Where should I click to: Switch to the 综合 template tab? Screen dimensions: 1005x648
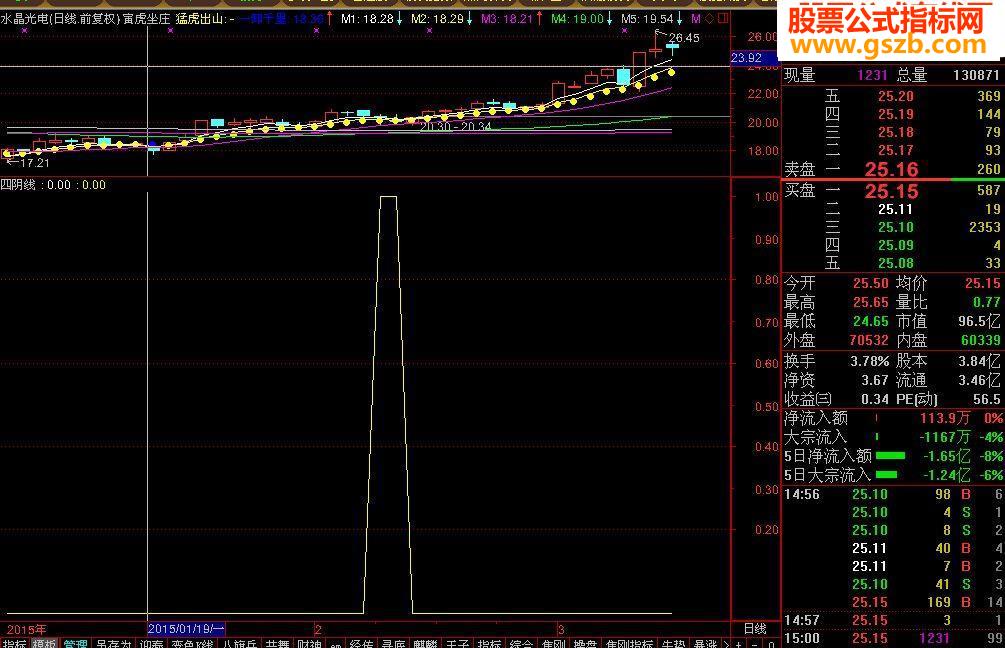[x=521, y=643]
